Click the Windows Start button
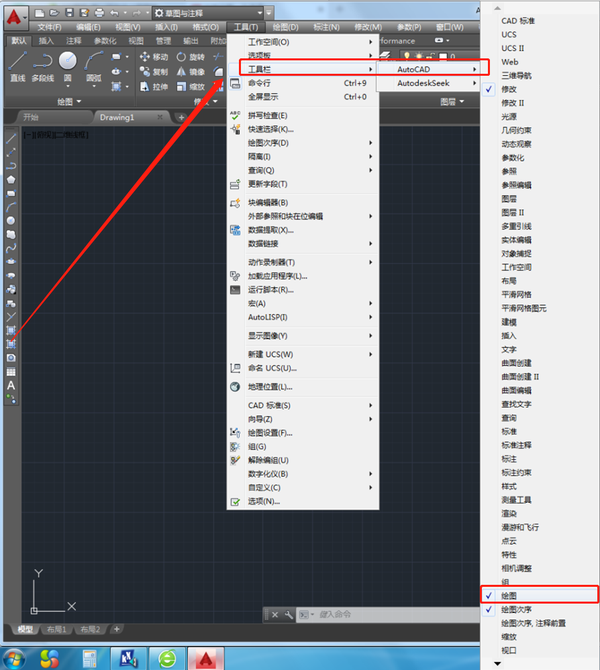Viewport: 600px width, 670px height. click(20, 656)
